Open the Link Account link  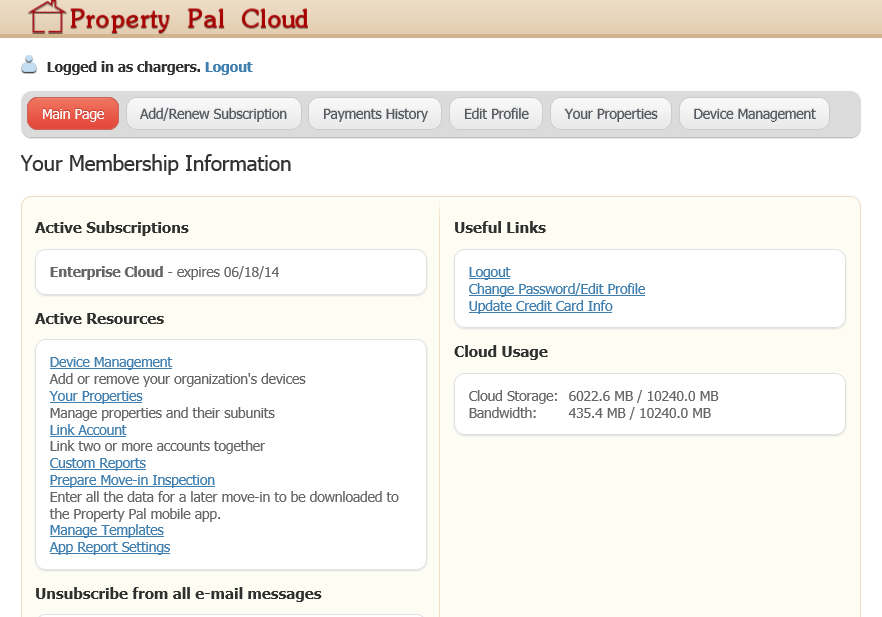pos(88,430)
